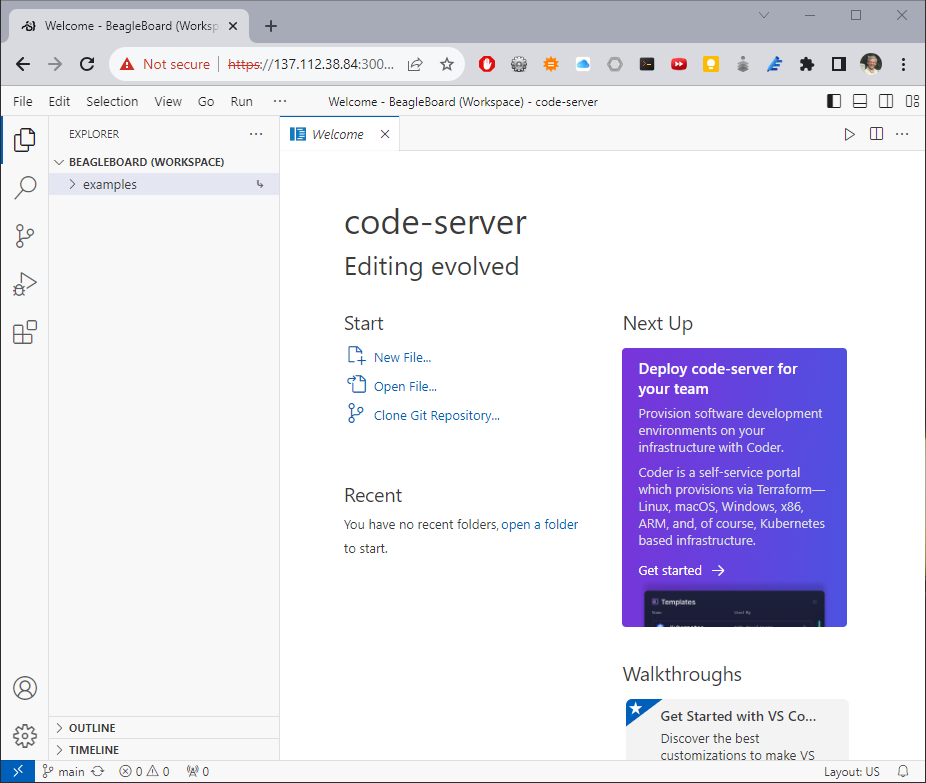This screenshot has width=926, height=783.
Task: Toggle the bottom Panel visibility
Action: click(860, 101)
